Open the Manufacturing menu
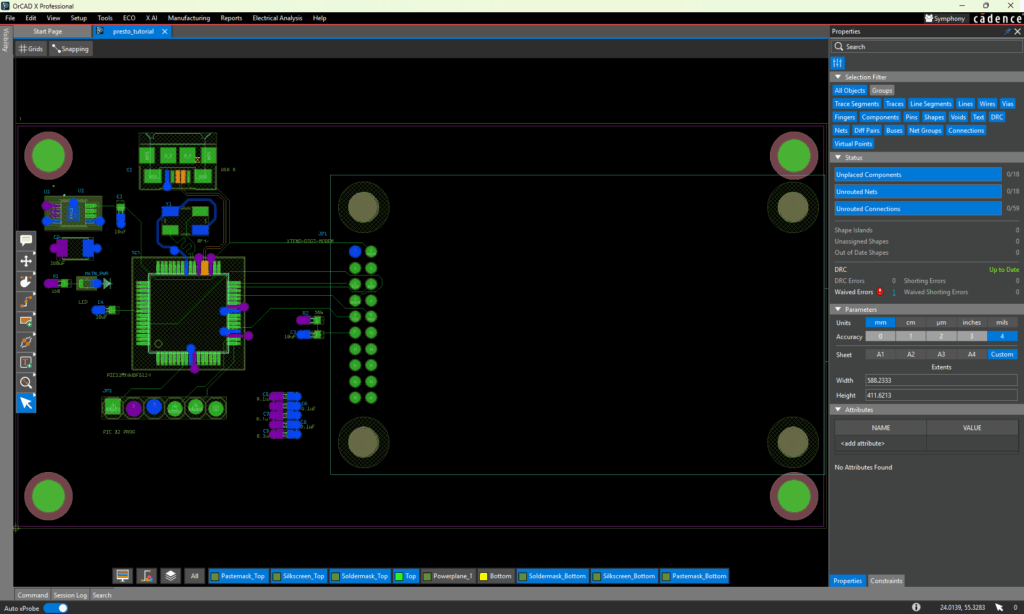Screen dimensions: 1024x614 tap(189, 18)
